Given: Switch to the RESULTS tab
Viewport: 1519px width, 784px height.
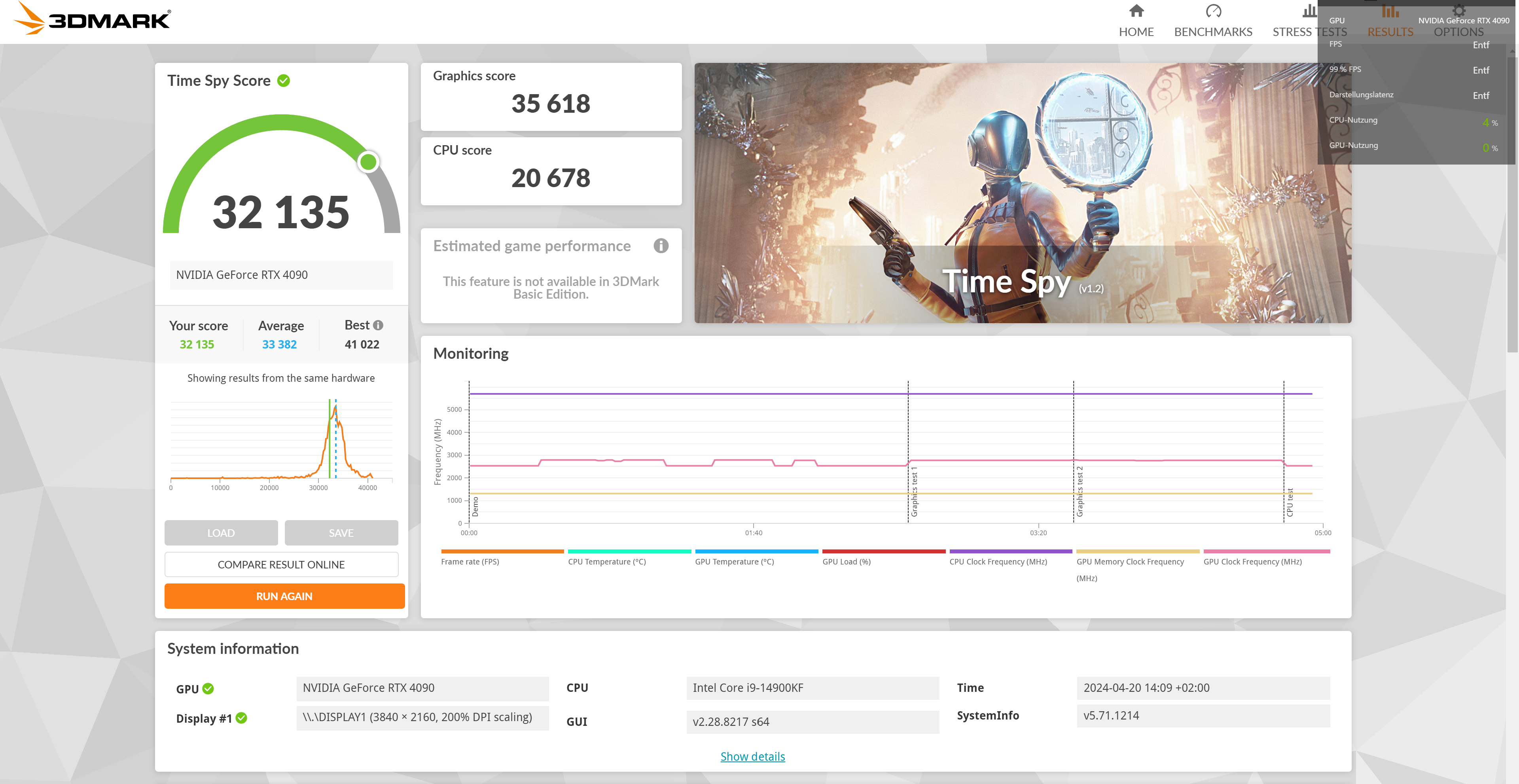Looking at the screenshot, I should pos(1390,32).
